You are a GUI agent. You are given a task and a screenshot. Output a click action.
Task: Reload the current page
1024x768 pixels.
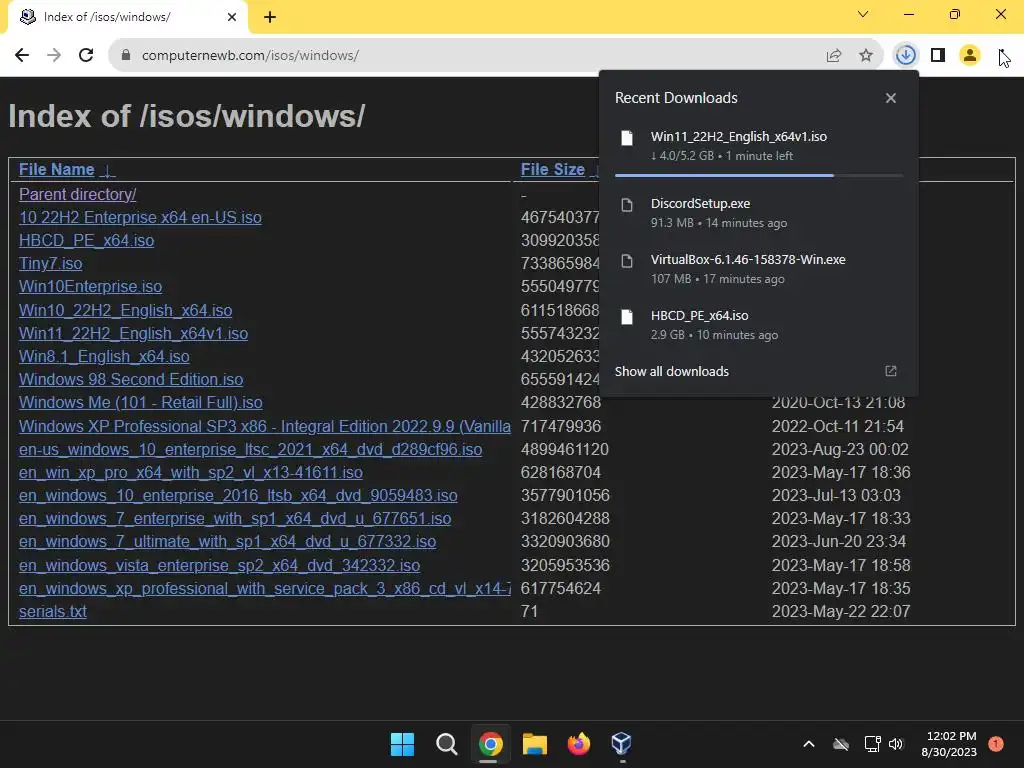coord(86,56)
